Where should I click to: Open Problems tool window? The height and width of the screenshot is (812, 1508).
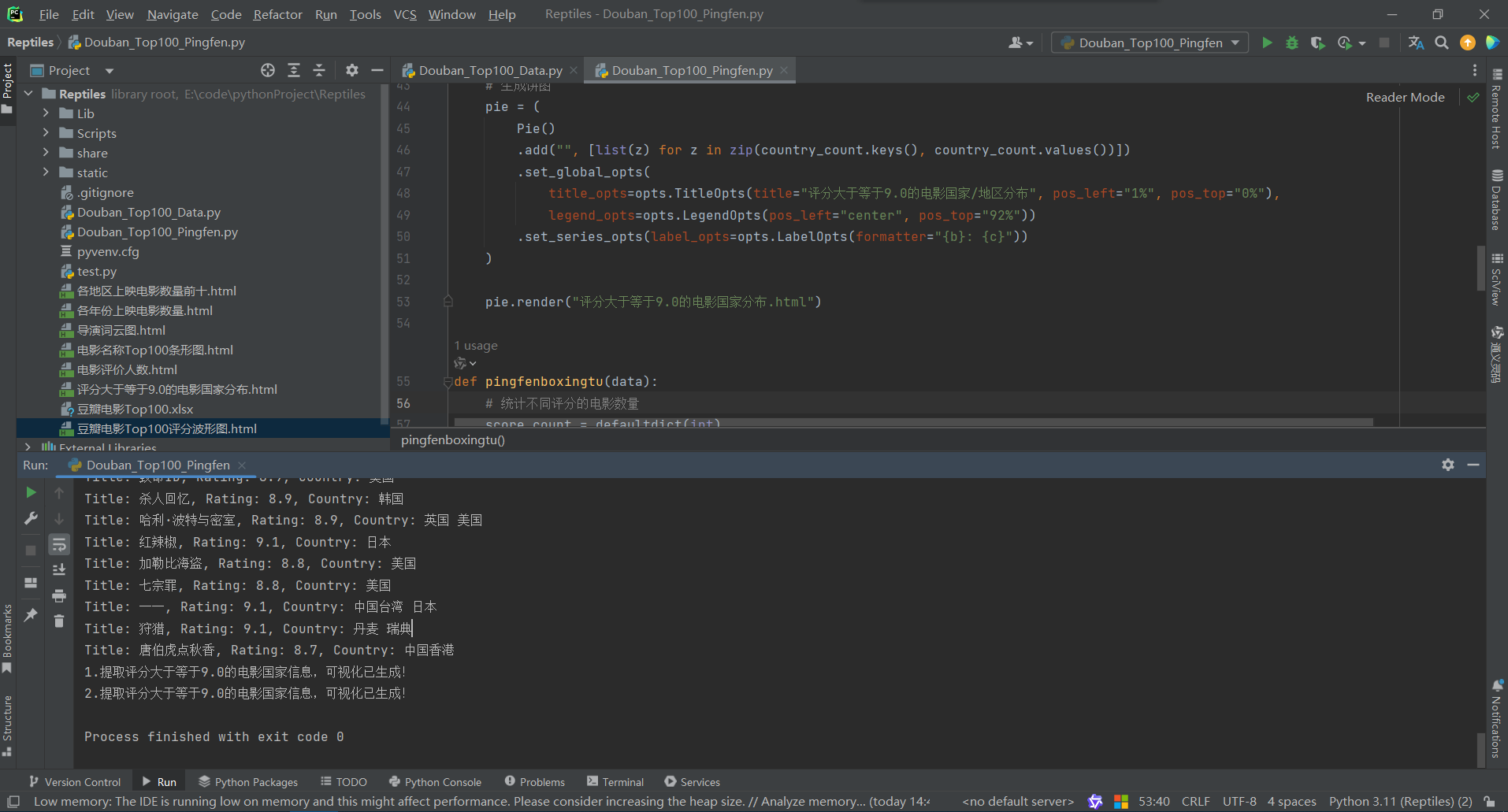click(534, 781)
